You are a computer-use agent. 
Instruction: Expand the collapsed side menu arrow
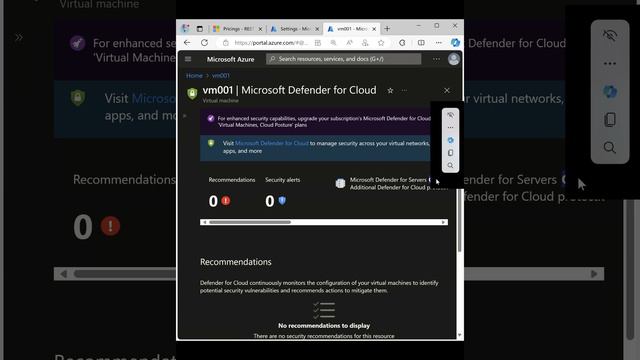point(184,116)
